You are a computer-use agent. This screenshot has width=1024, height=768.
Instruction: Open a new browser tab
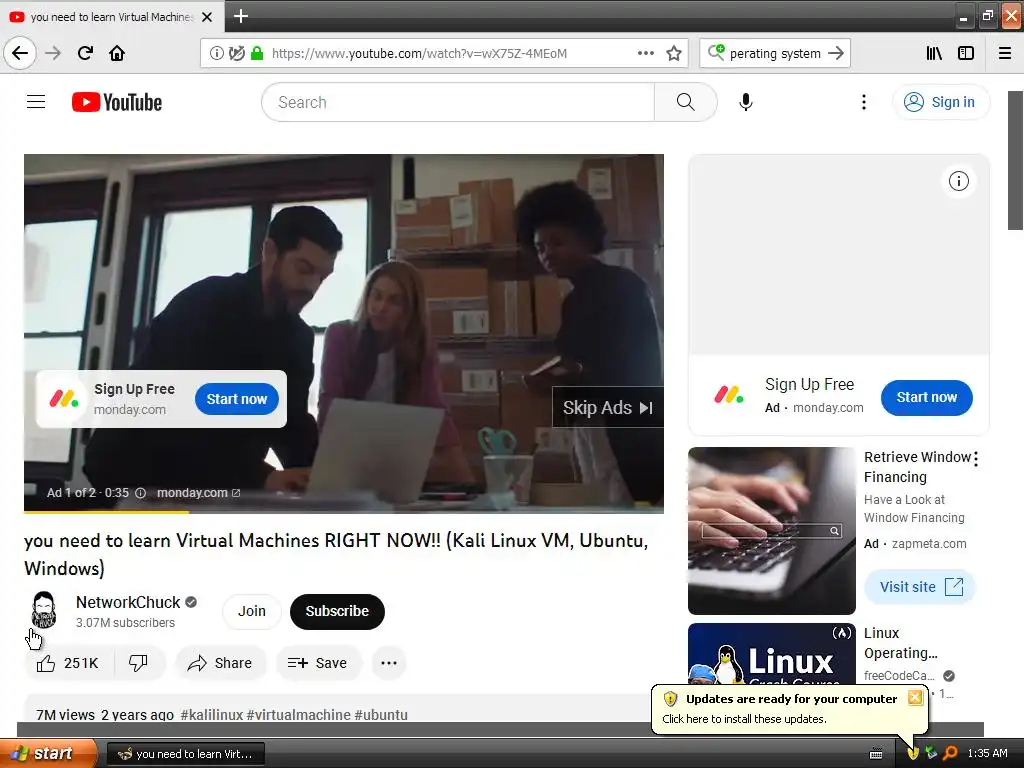click(x=241, y=16)
